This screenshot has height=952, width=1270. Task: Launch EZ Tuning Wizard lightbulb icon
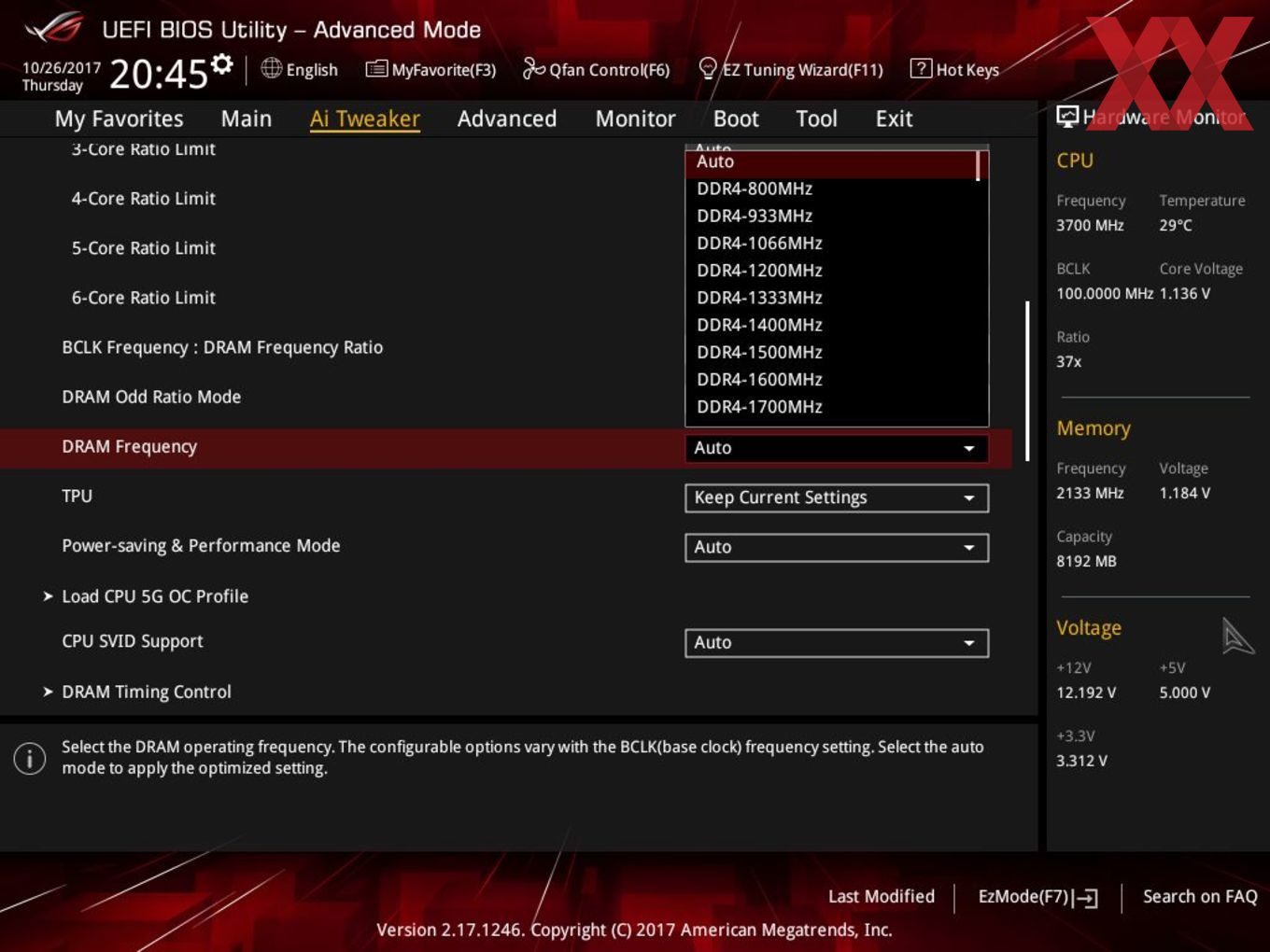point(708,68)
